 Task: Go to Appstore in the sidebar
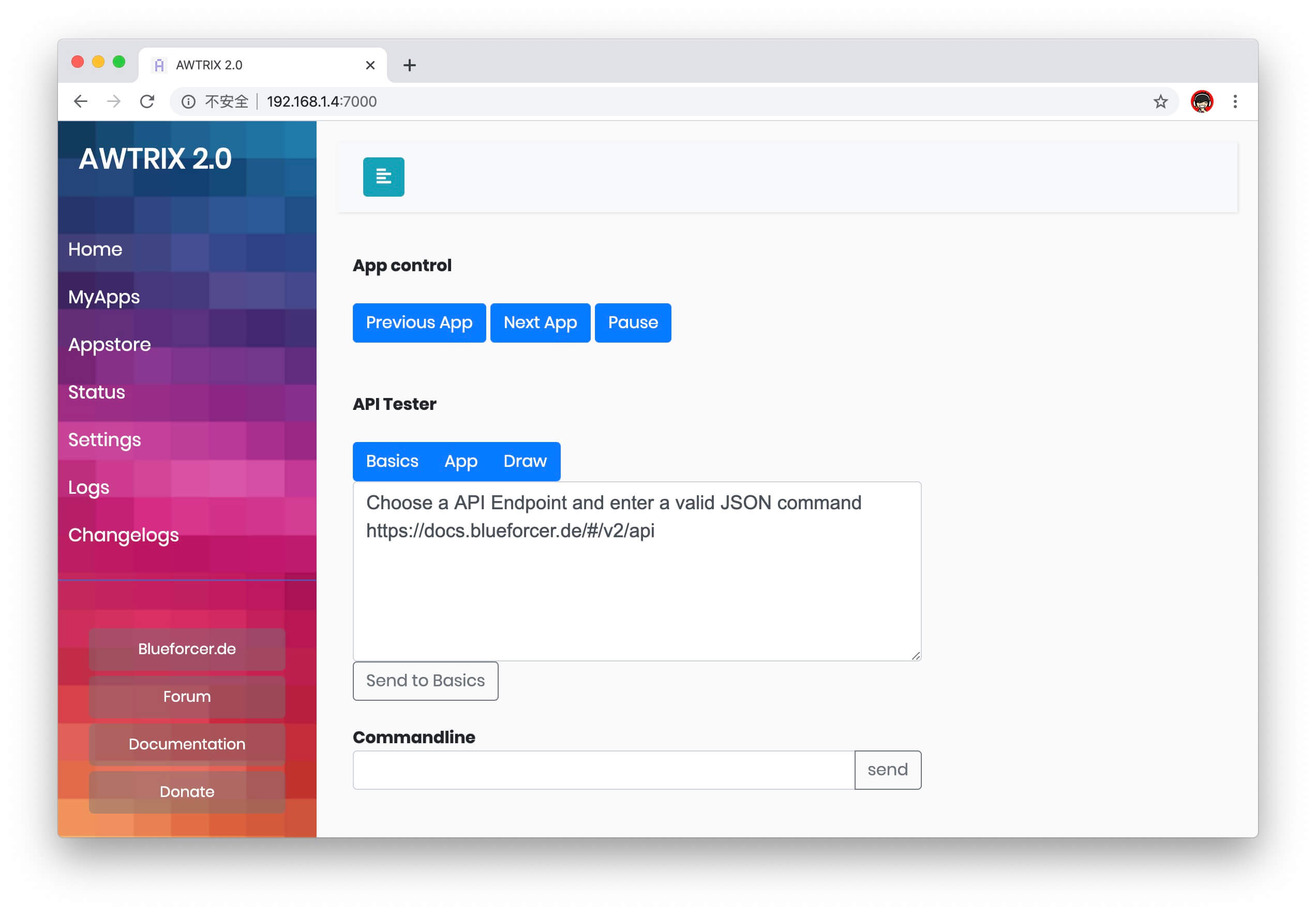point(109,344)
